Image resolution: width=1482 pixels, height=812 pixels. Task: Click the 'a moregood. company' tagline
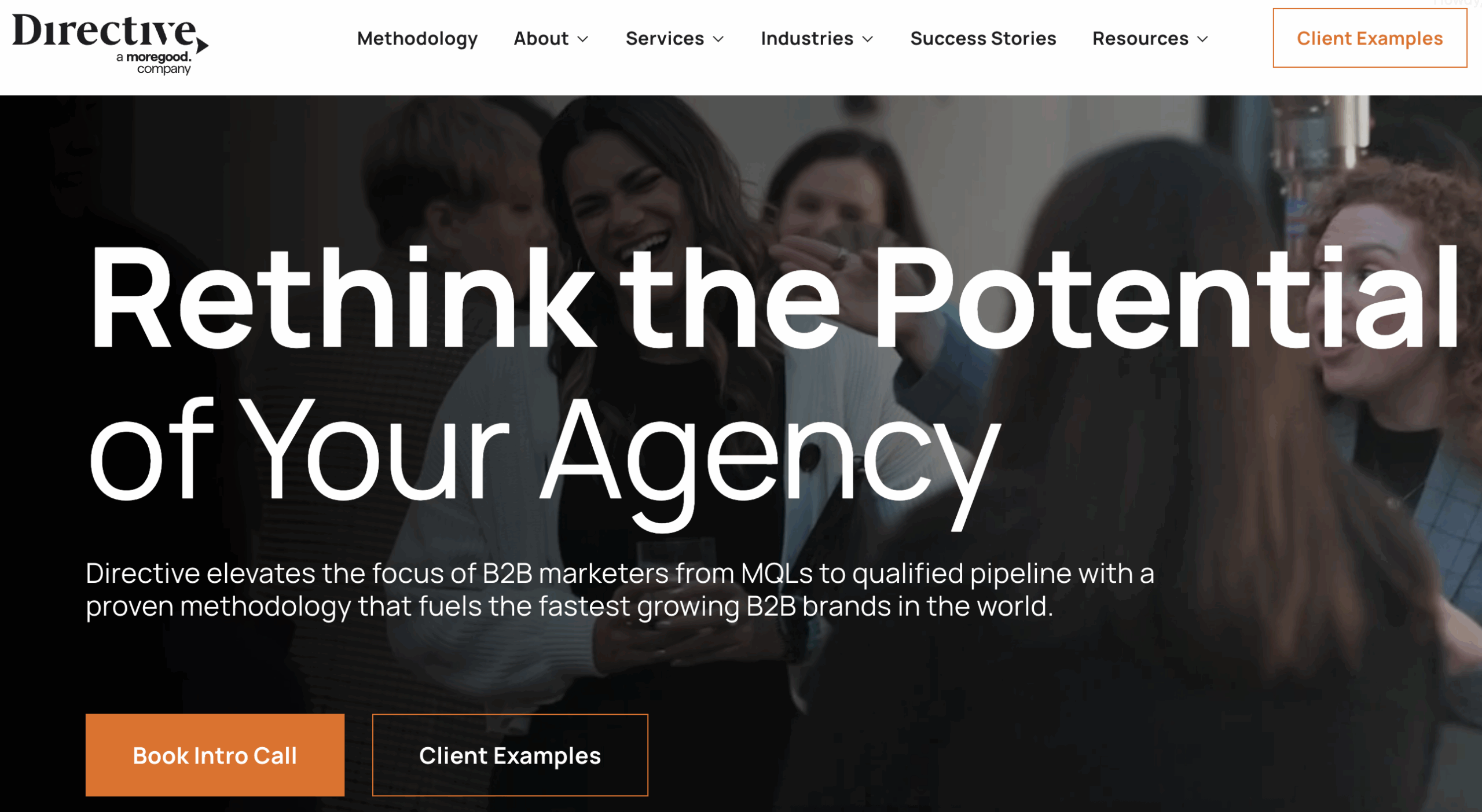pyautogui.click(x=154, y=63)
